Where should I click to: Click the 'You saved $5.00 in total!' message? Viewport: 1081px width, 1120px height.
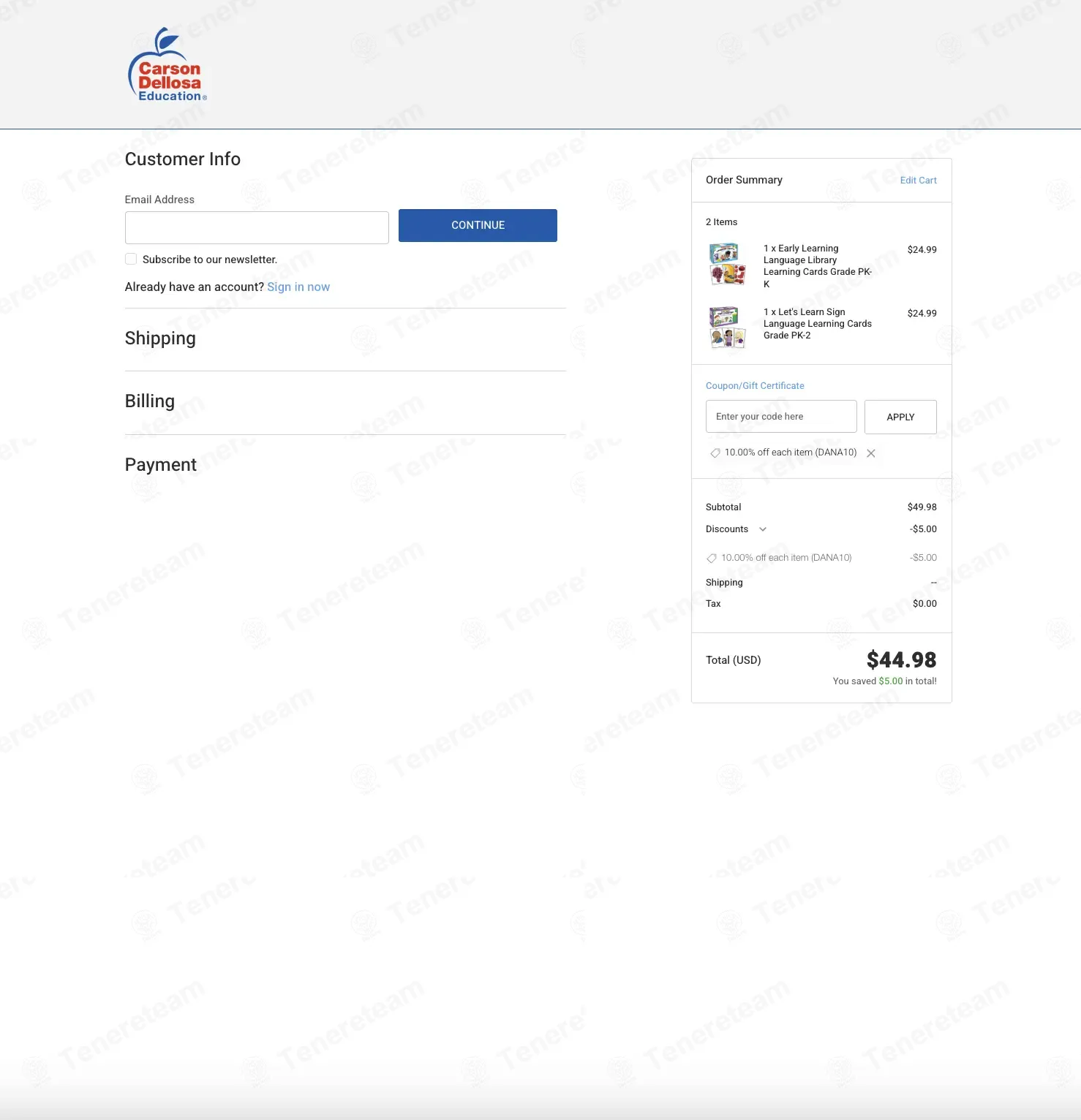pyautogui.click(x=884, y=681)
